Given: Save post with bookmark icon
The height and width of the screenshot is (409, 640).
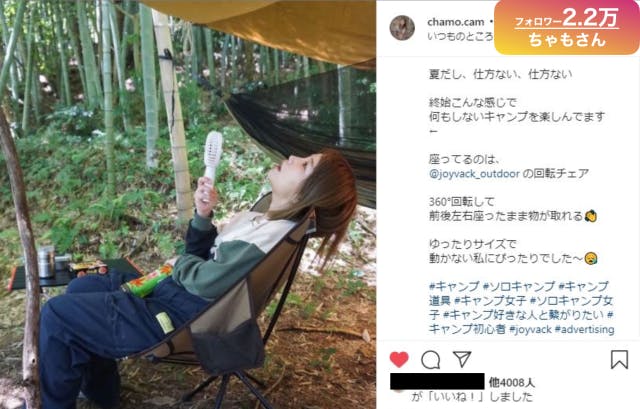Looking at the screenshot, I should 619,360.
